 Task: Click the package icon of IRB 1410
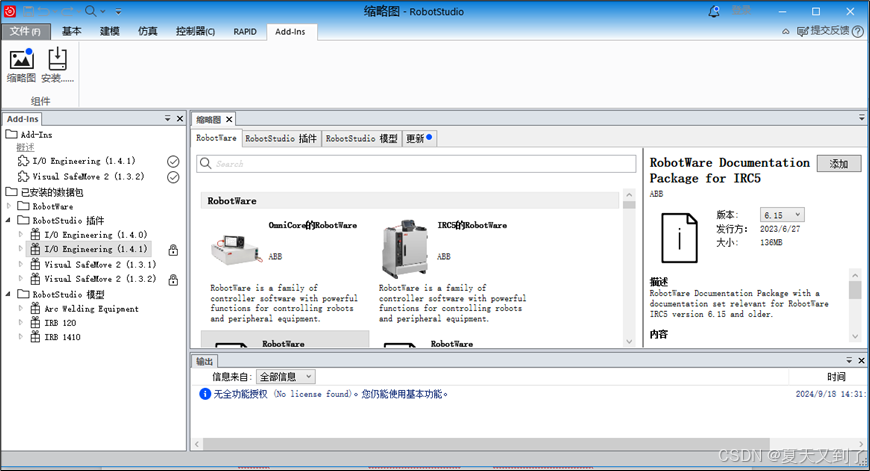tap(35, 337)
